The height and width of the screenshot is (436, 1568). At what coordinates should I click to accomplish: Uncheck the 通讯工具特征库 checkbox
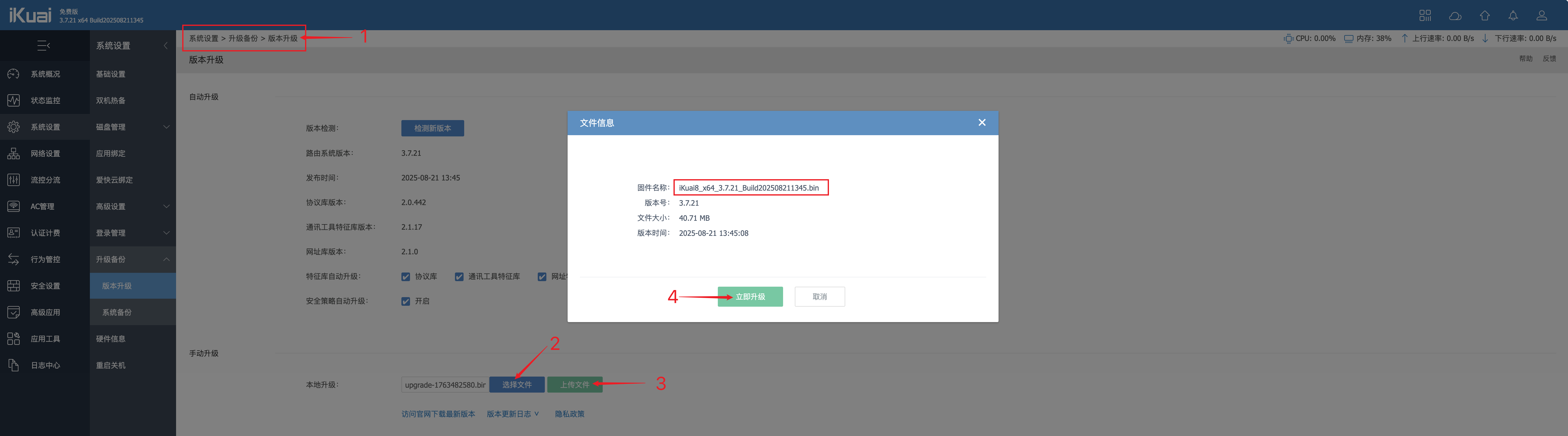pyautogui.click(x=459, y=277)
